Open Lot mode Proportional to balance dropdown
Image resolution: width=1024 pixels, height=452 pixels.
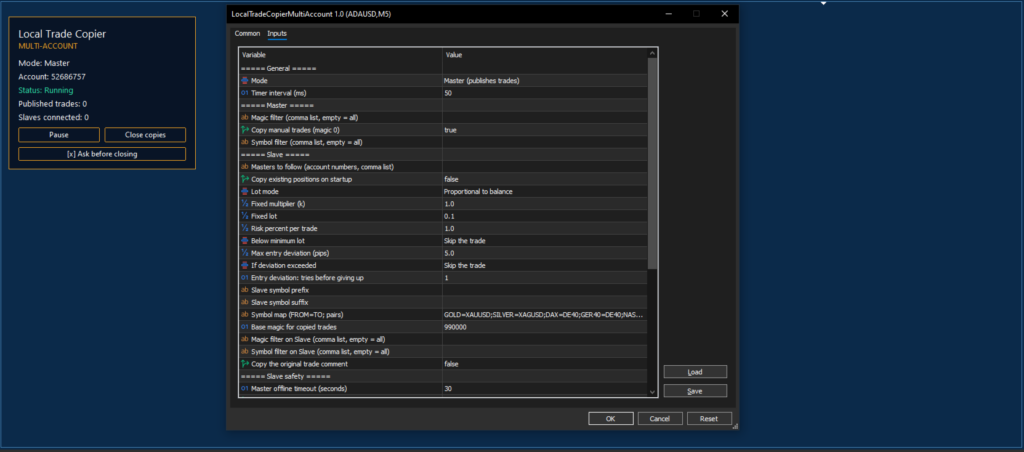point(545,191)
